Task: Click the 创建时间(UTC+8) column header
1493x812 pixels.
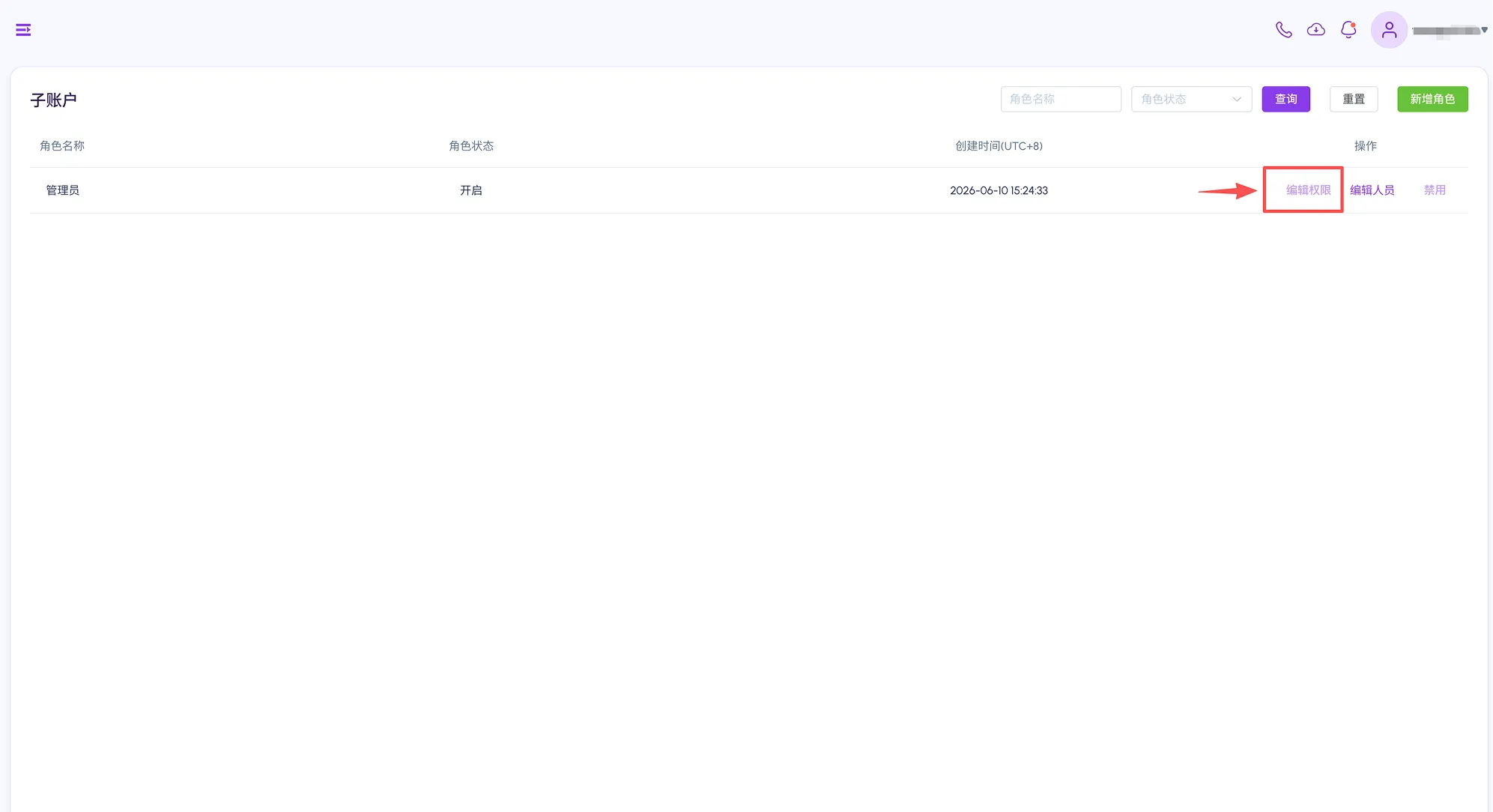Action: click(x=999, y=146)
